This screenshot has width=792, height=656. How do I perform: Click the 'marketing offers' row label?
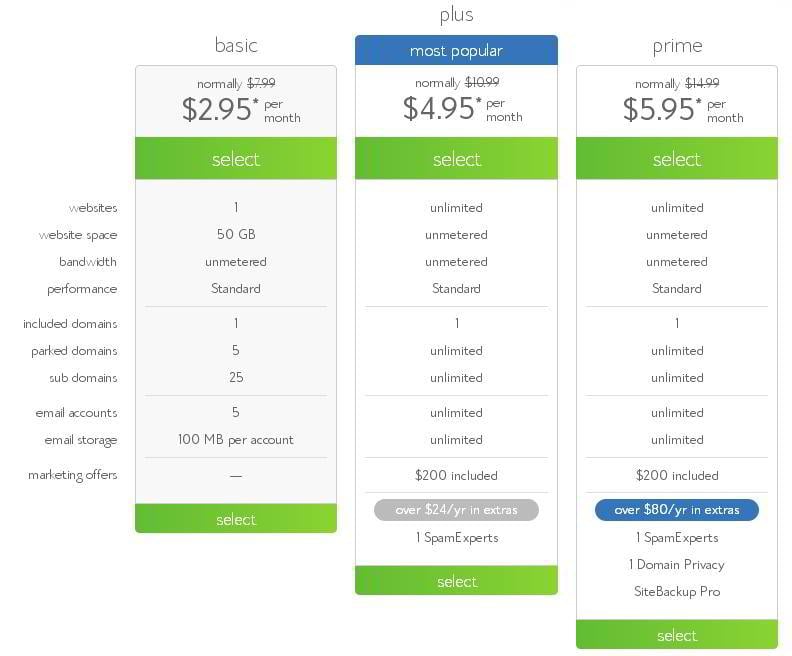click(x=73, y=475)
